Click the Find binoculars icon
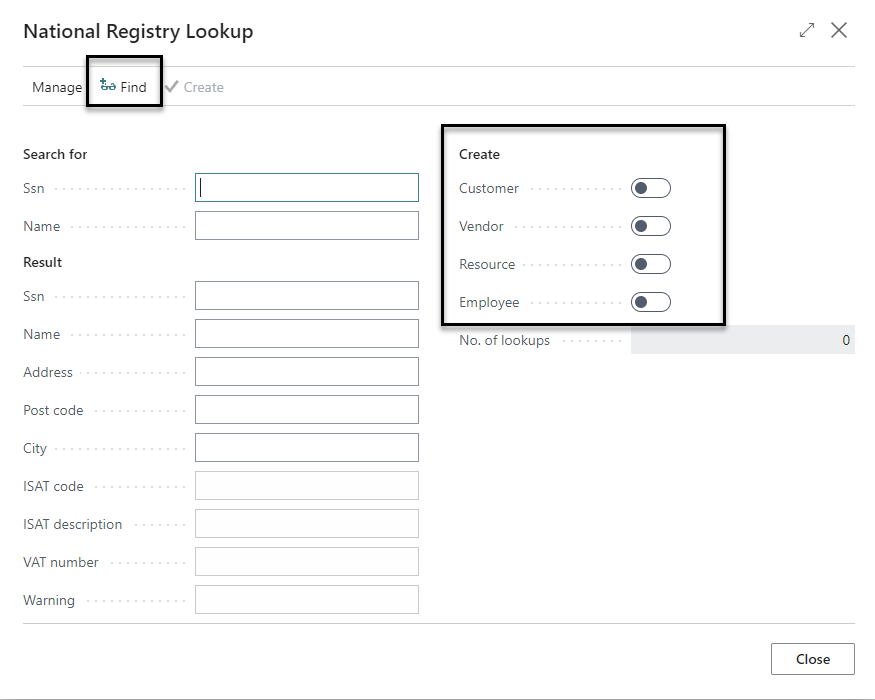 pyautogui.click(x=108, y=85)
